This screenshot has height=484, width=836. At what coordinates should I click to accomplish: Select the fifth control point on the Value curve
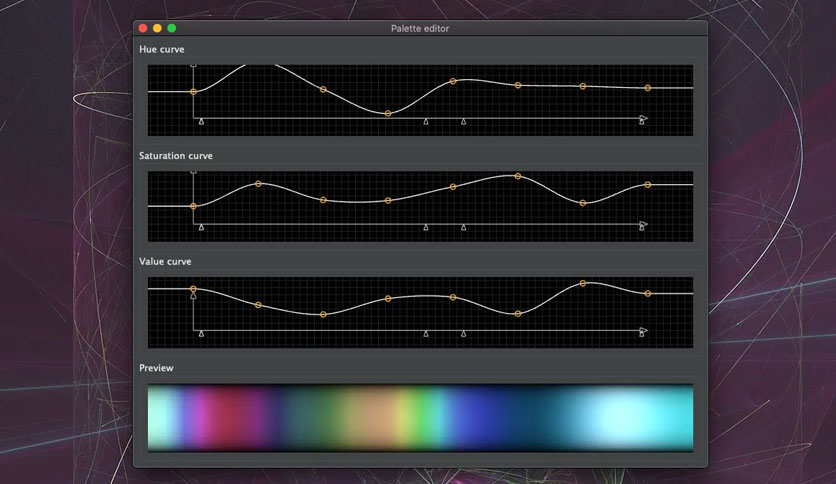click(x=453, y=297)
